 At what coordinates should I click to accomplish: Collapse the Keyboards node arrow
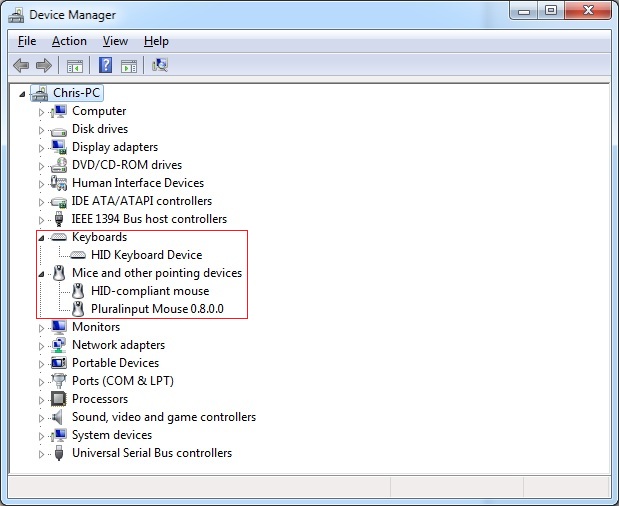pos(41,238)
